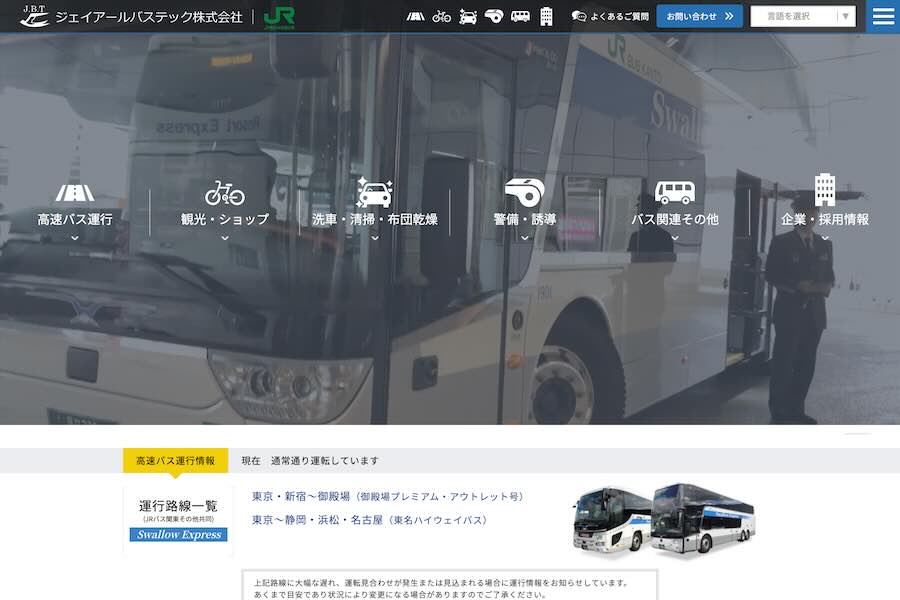The width and height of the screenshot is (900, 600).
Task: Click large car wash icon above 洗車・清掃
Action: click(x=374, y=192)
